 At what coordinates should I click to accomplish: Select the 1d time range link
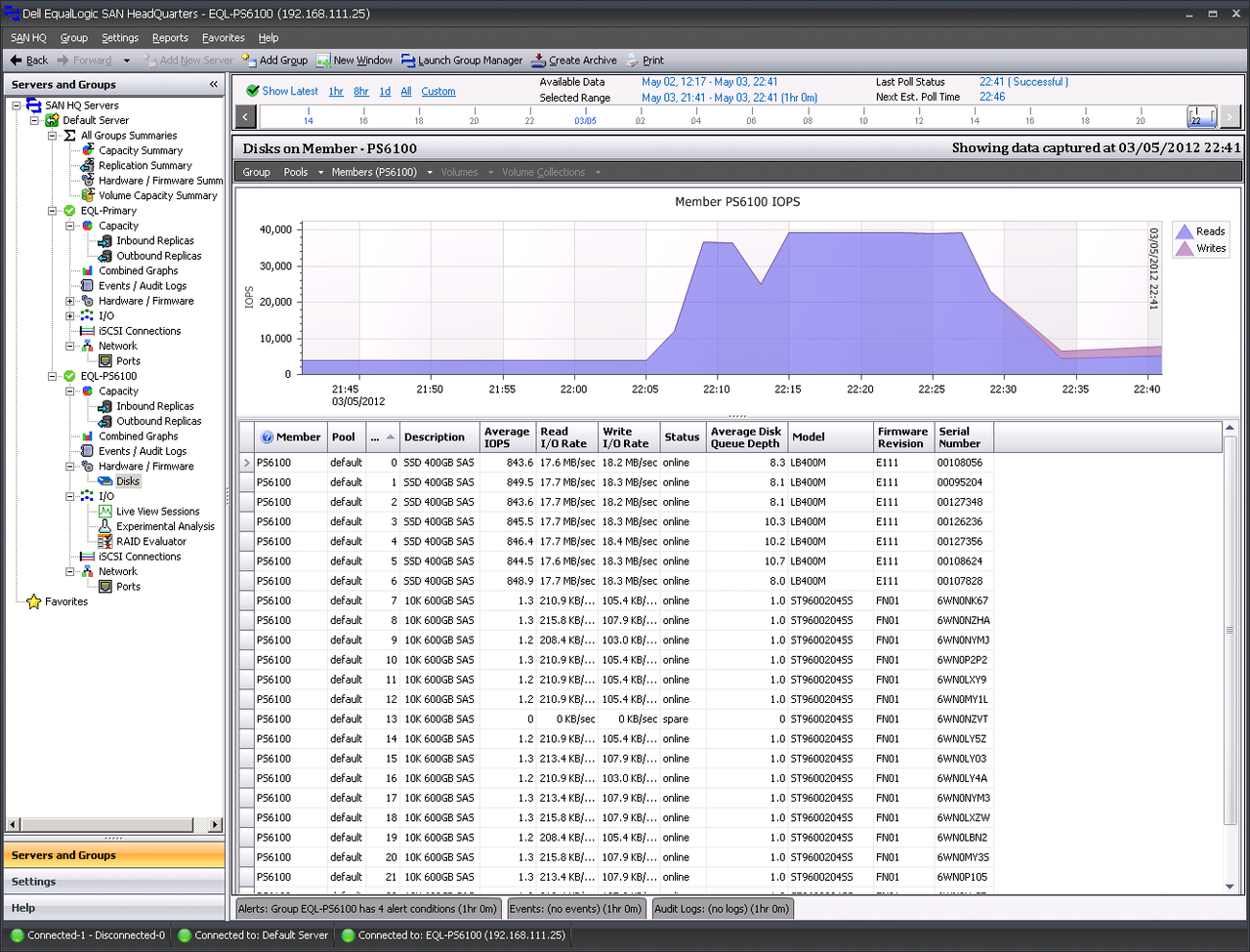tap(385, 92)
